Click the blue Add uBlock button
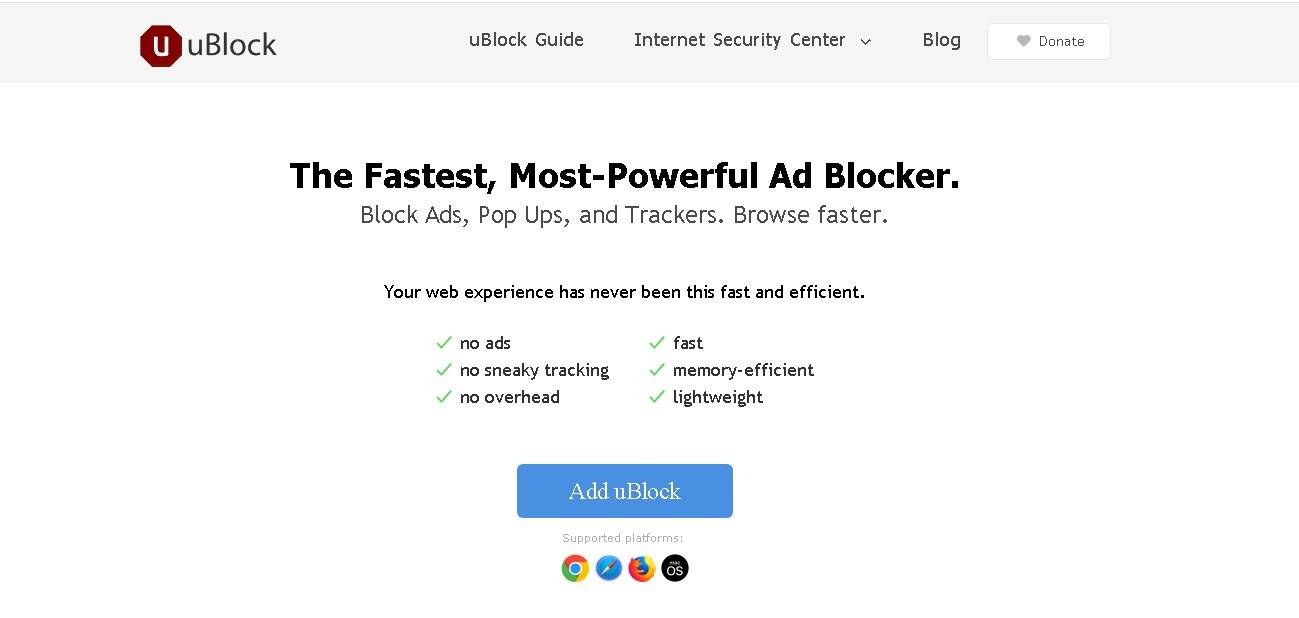1299x618 pixels. (625, 491)
